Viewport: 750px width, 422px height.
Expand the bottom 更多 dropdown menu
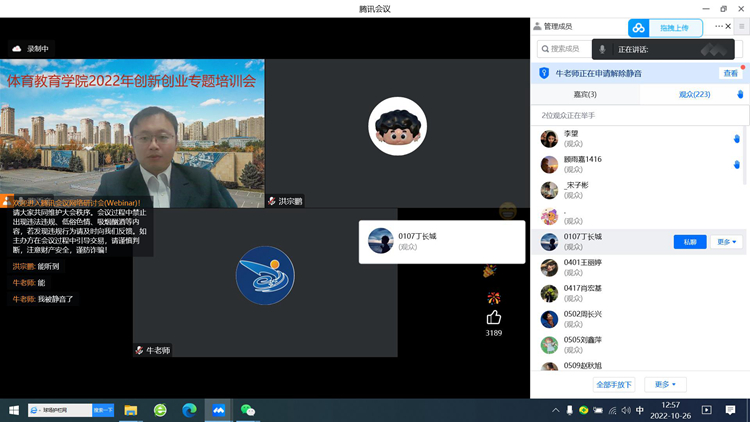click(665, 384)
